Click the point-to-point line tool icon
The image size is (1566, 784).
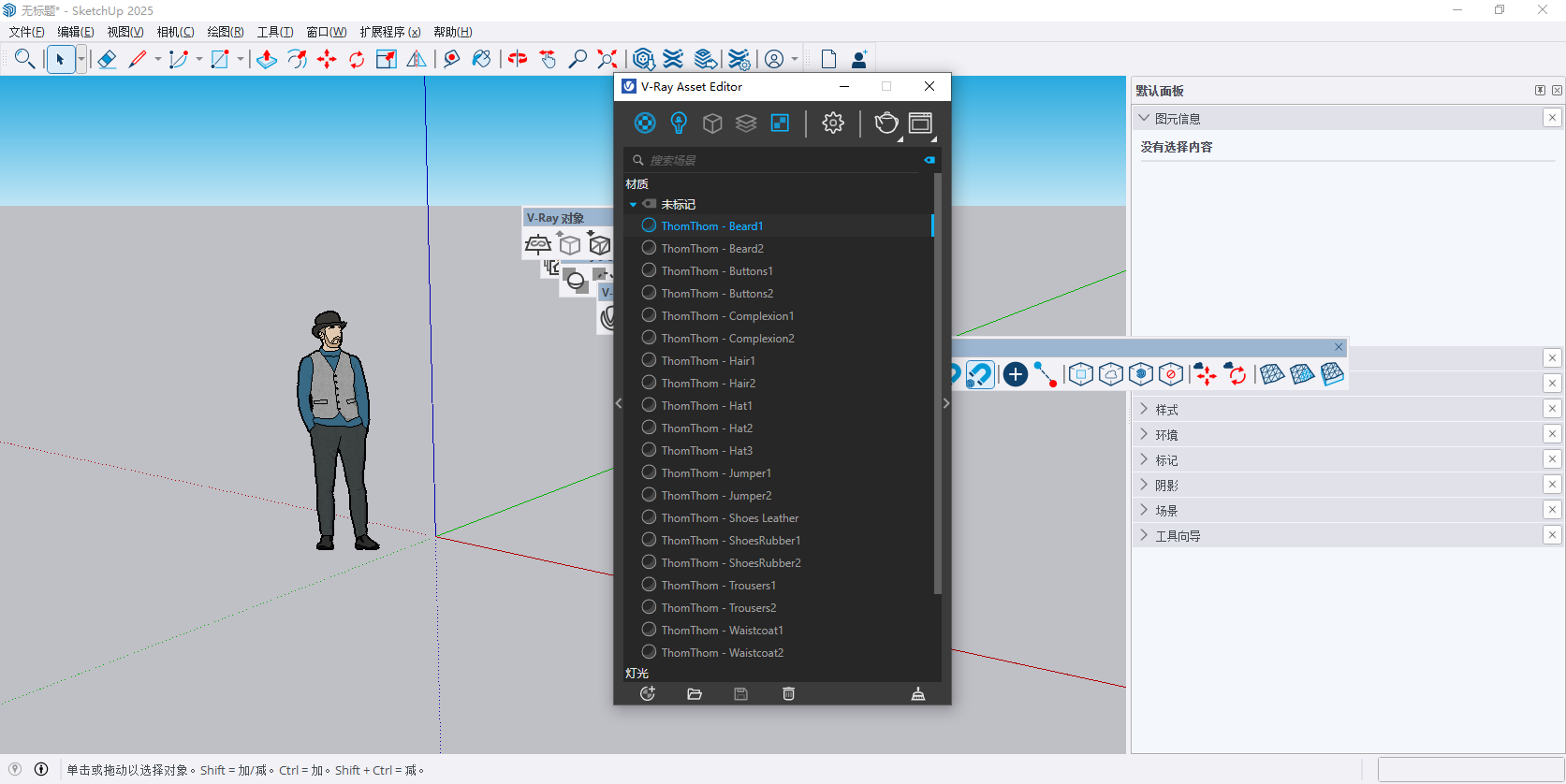[1046, 374]
